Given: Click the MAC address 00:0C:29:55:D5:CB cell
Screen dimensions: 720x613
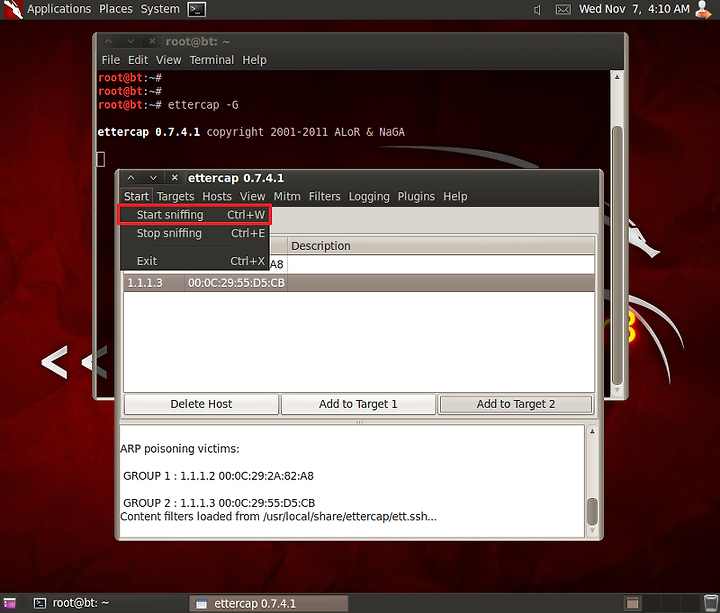Looking at the screenshot, I should click(236, 283).
